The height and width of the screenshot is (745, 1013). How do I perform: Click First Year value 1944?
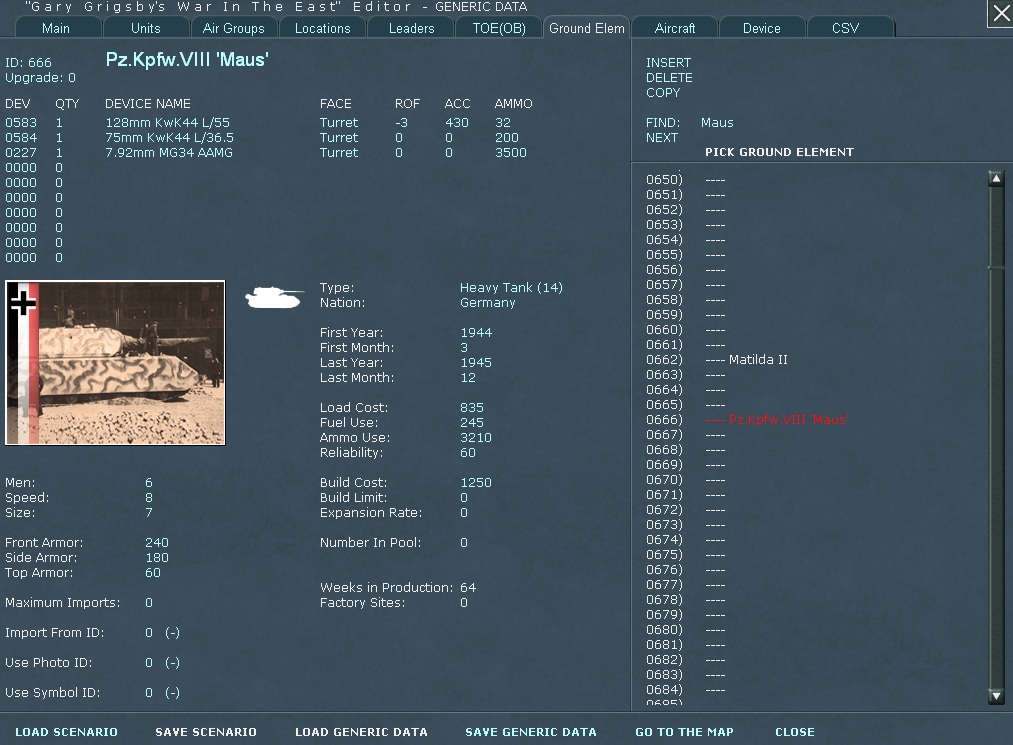pyautogui.click(x=476, y=333)
